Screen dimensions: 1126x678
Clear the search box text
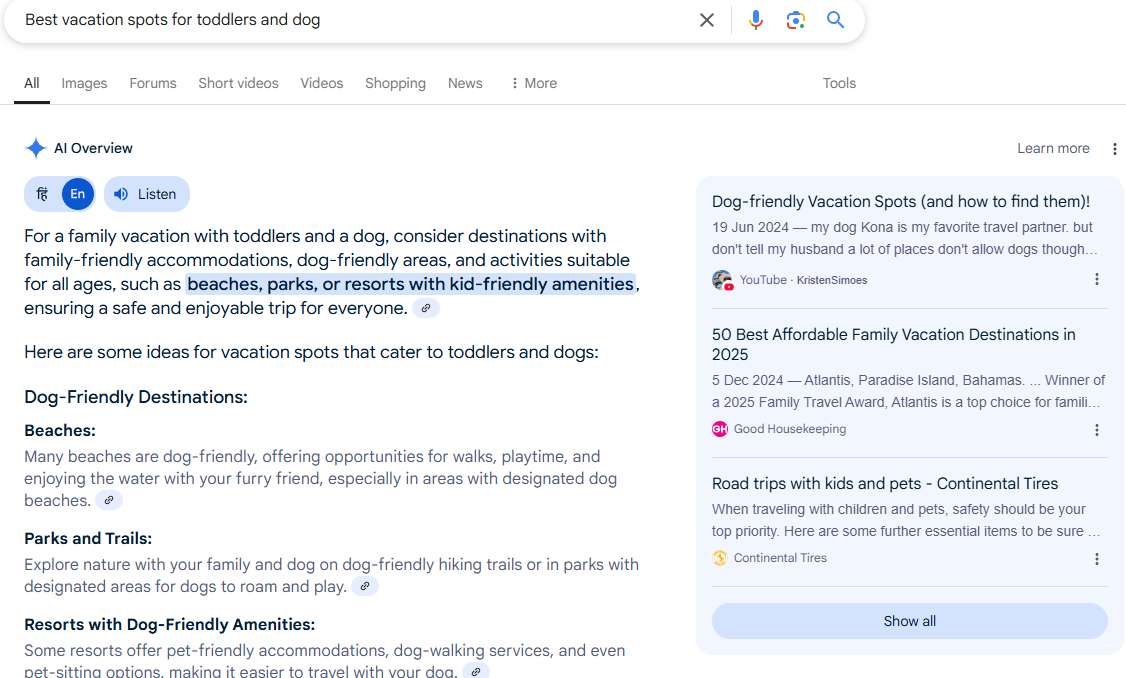pos(707,20)
